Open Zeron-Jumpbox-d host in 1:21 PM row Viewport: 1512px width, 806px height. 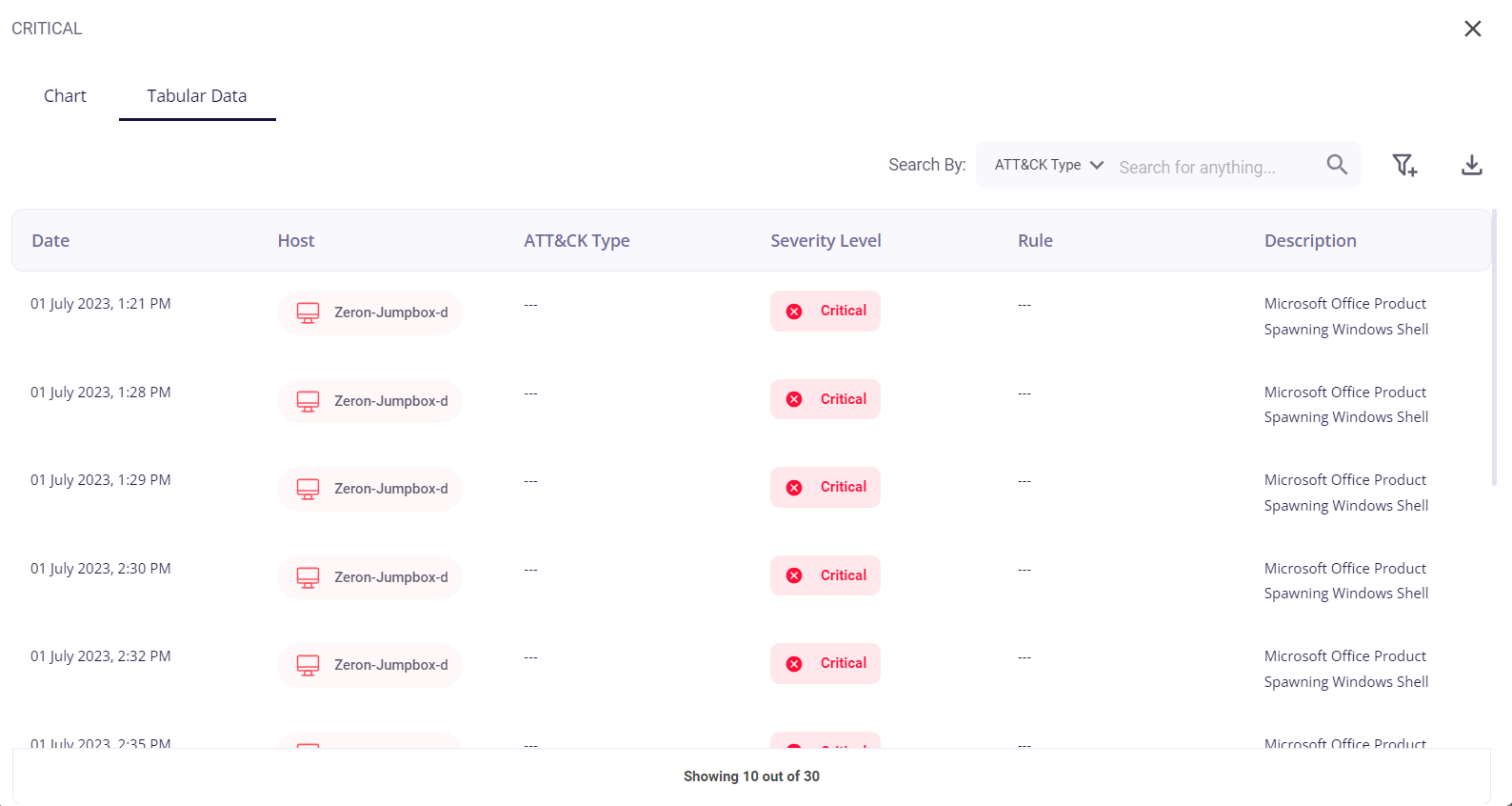pos(370,312)
